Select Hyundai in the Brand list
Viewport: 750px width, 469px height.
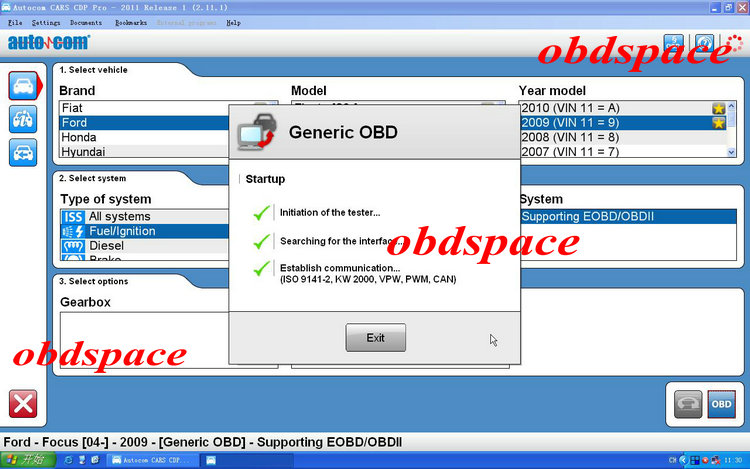pyautogui.click(x=144, y=152)
